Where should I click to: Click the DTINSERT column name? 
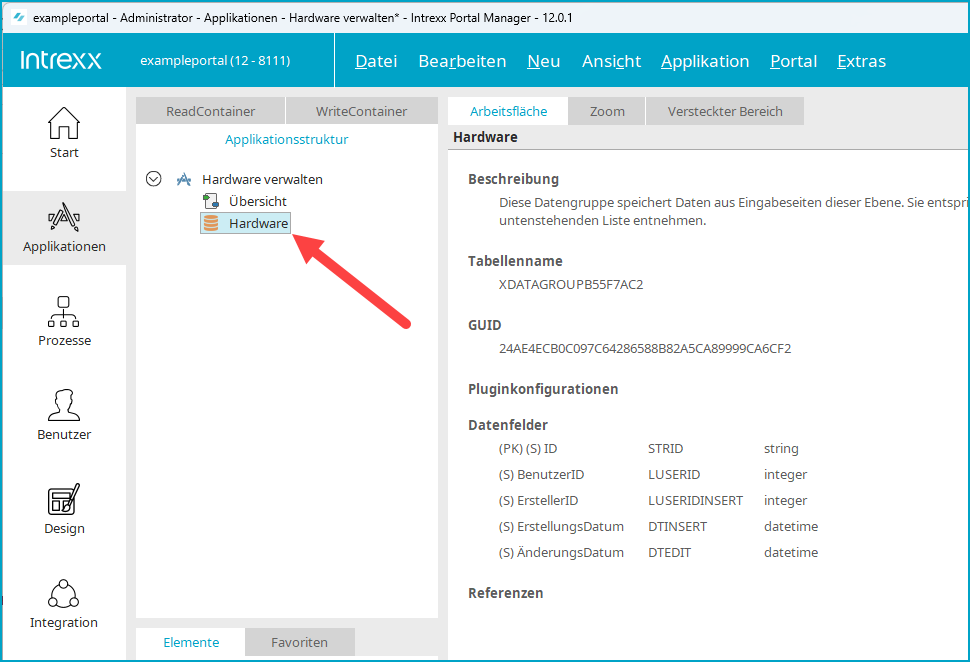point(677,527)
